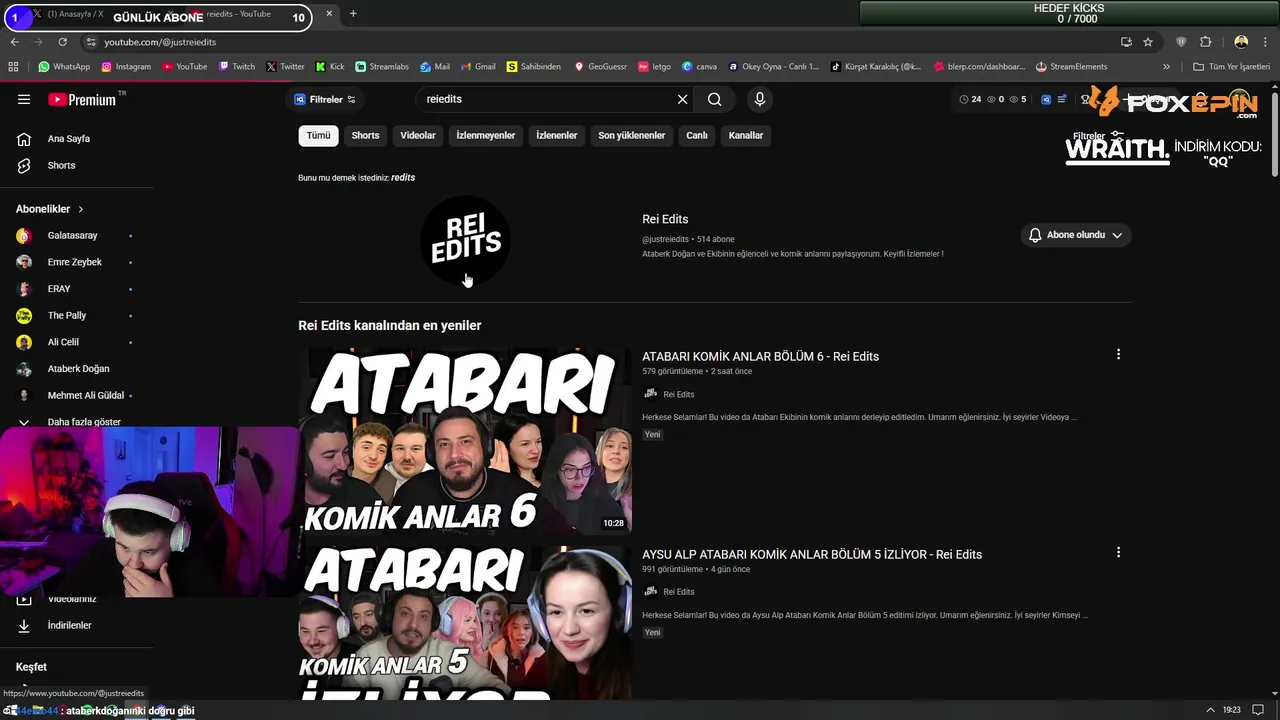Go to YouTube Premium home logo

pyautogui.click(x=82, y=99)
